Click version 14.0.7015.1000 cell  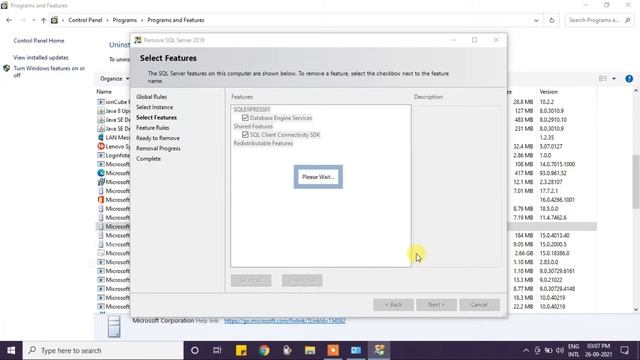tap(557, 164)
